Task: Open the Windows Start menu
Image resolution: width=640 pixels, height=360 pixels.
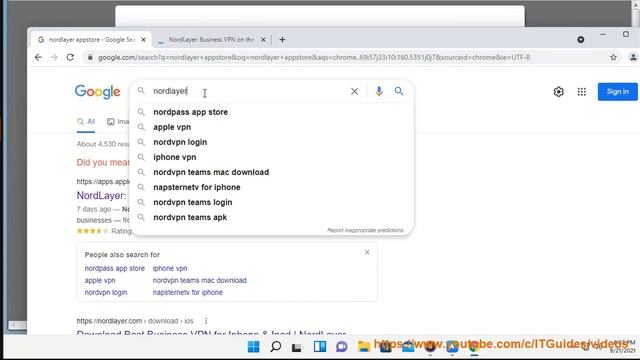Action: (253, 347)
